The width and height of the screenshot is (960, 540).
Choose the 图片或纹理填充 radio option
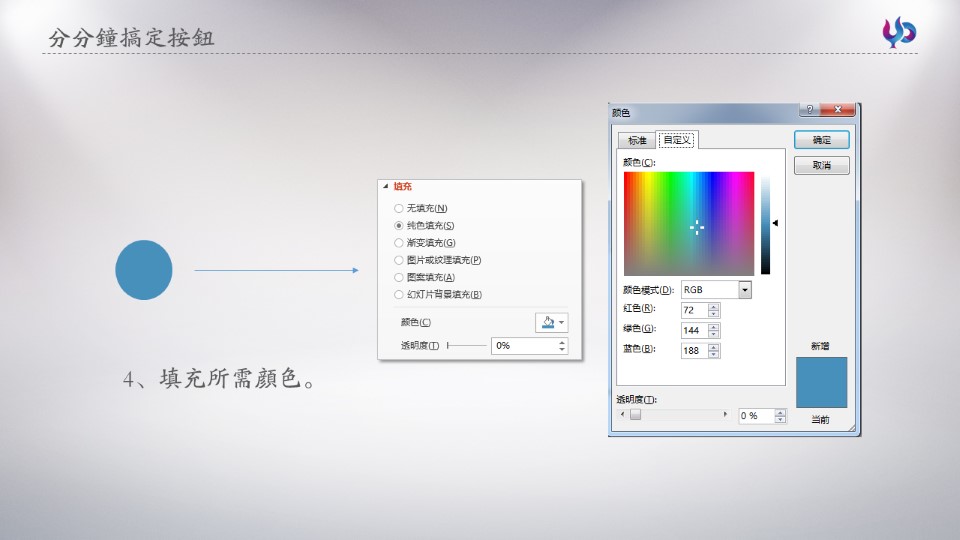click(x=399, y=260)
